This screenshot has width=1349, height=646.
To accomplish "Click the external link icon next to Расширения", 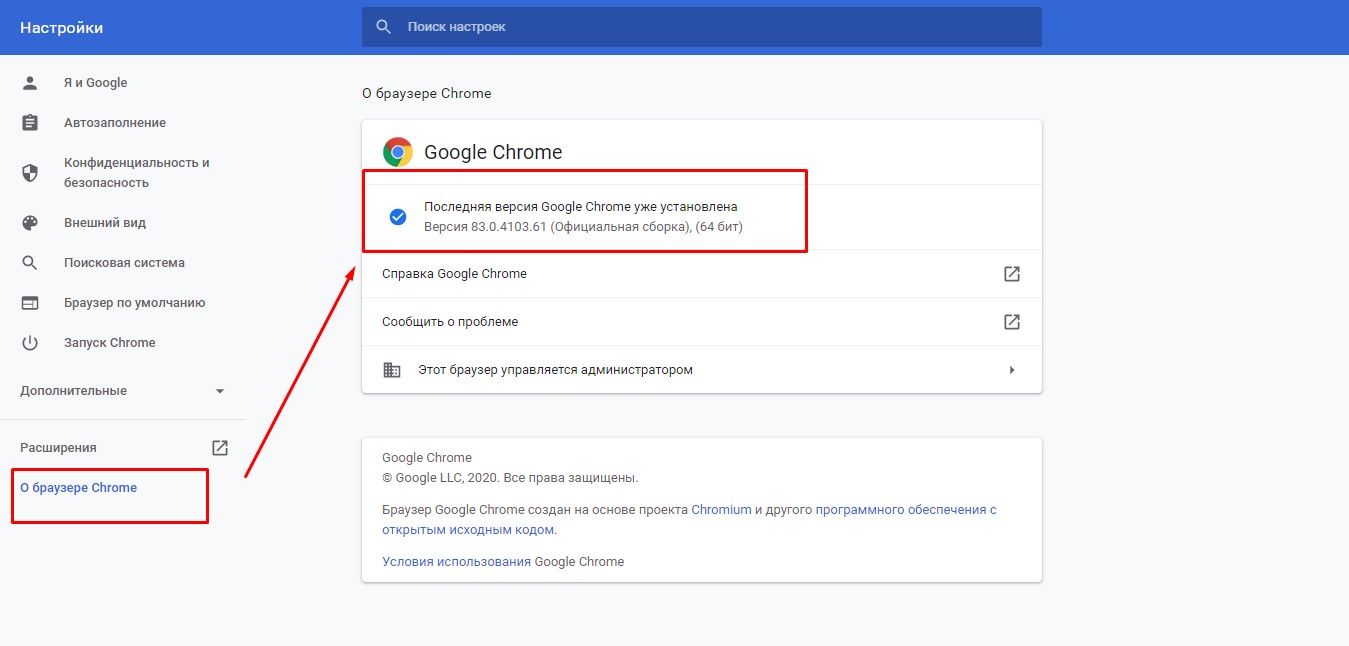I will (x=220, y=448).
